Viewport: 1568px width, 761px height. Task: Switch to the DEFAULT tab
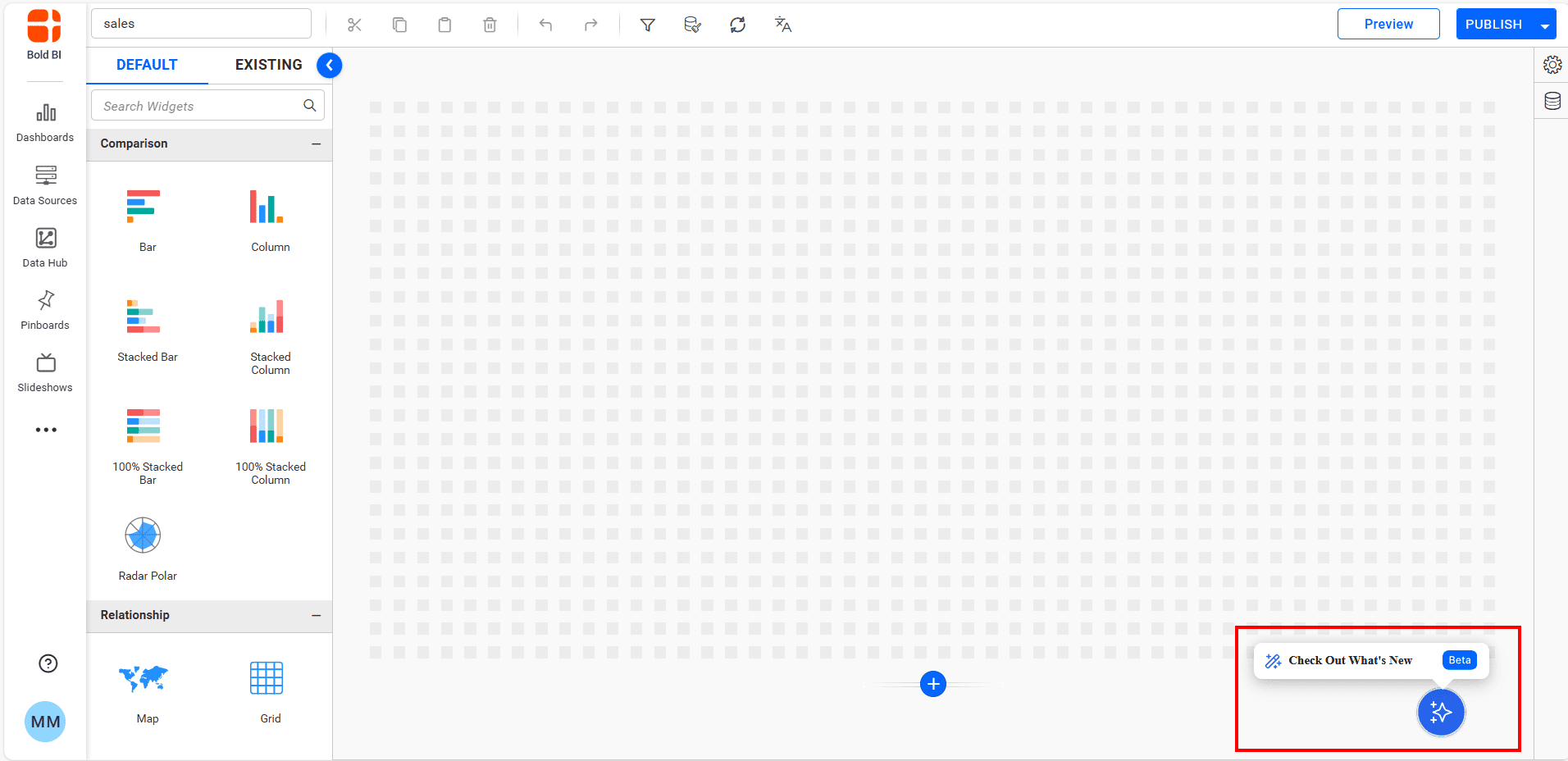click(147, 65)
